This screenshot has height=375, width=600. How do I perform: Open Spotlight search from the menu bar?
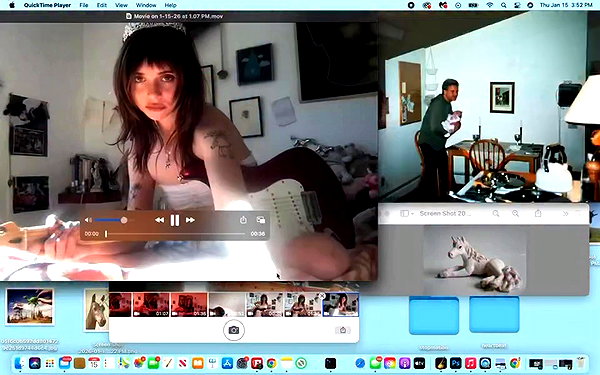tap(504, 5)
